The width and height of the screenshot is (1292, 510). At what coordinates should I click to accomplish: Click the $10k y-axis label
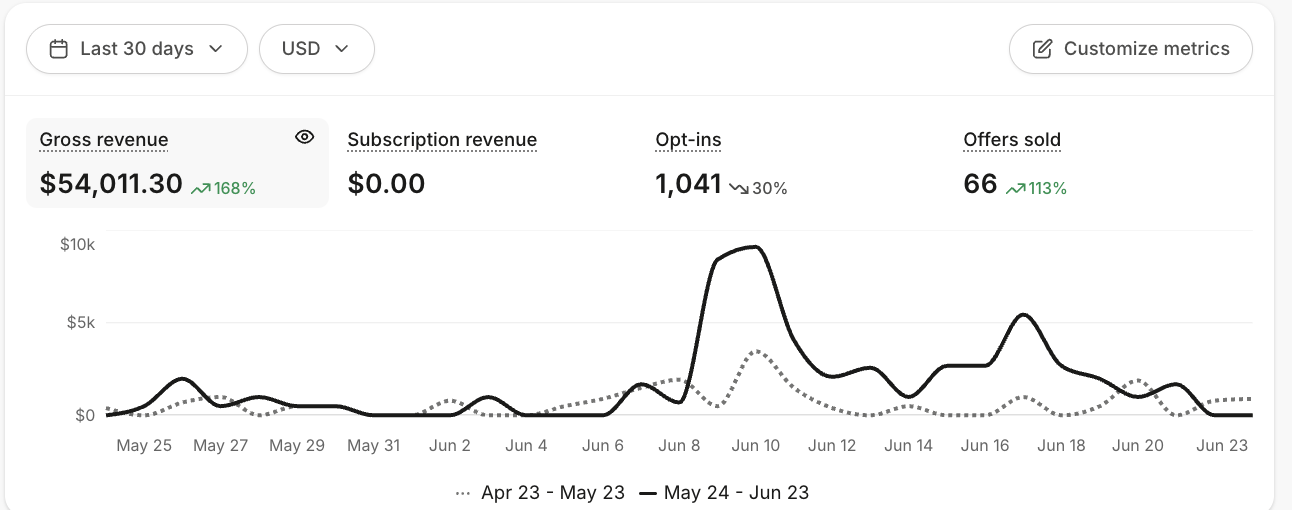pyautogui.click(x=77, y=245)
